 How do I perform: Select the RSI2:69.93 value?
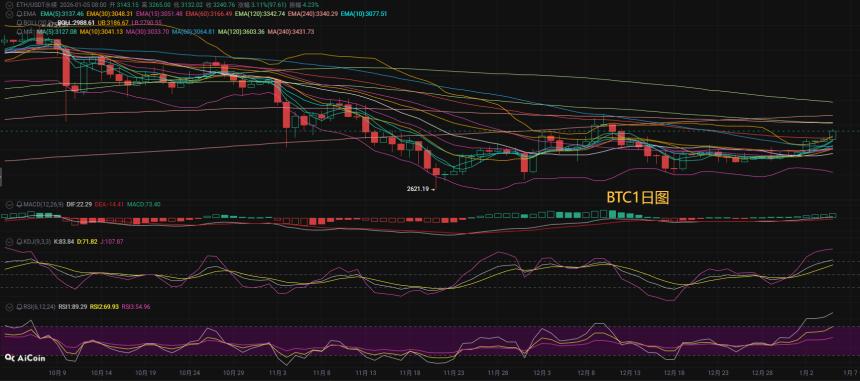pyautogui.click(x=105, y=308)
